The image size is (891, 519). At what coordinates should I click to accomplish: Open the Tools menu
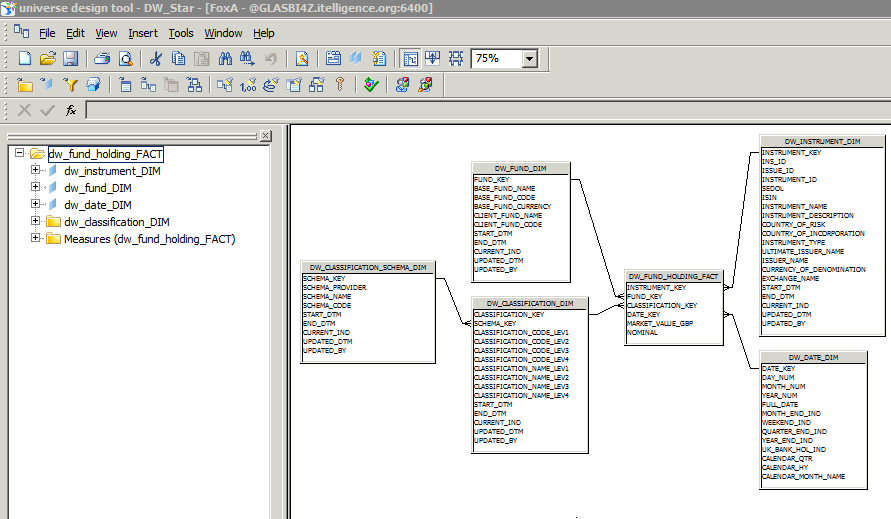click(x=181, y=33)
